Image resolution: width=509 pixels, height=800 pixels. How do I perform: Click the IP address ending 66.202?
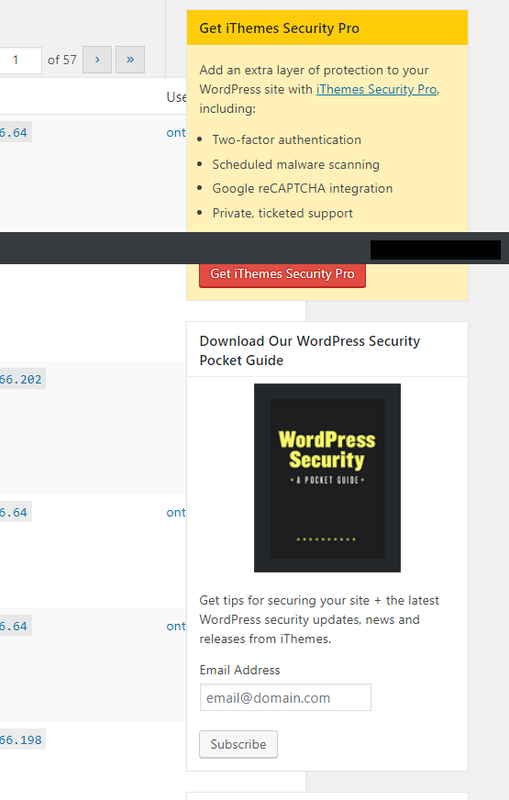pos(21,379)
